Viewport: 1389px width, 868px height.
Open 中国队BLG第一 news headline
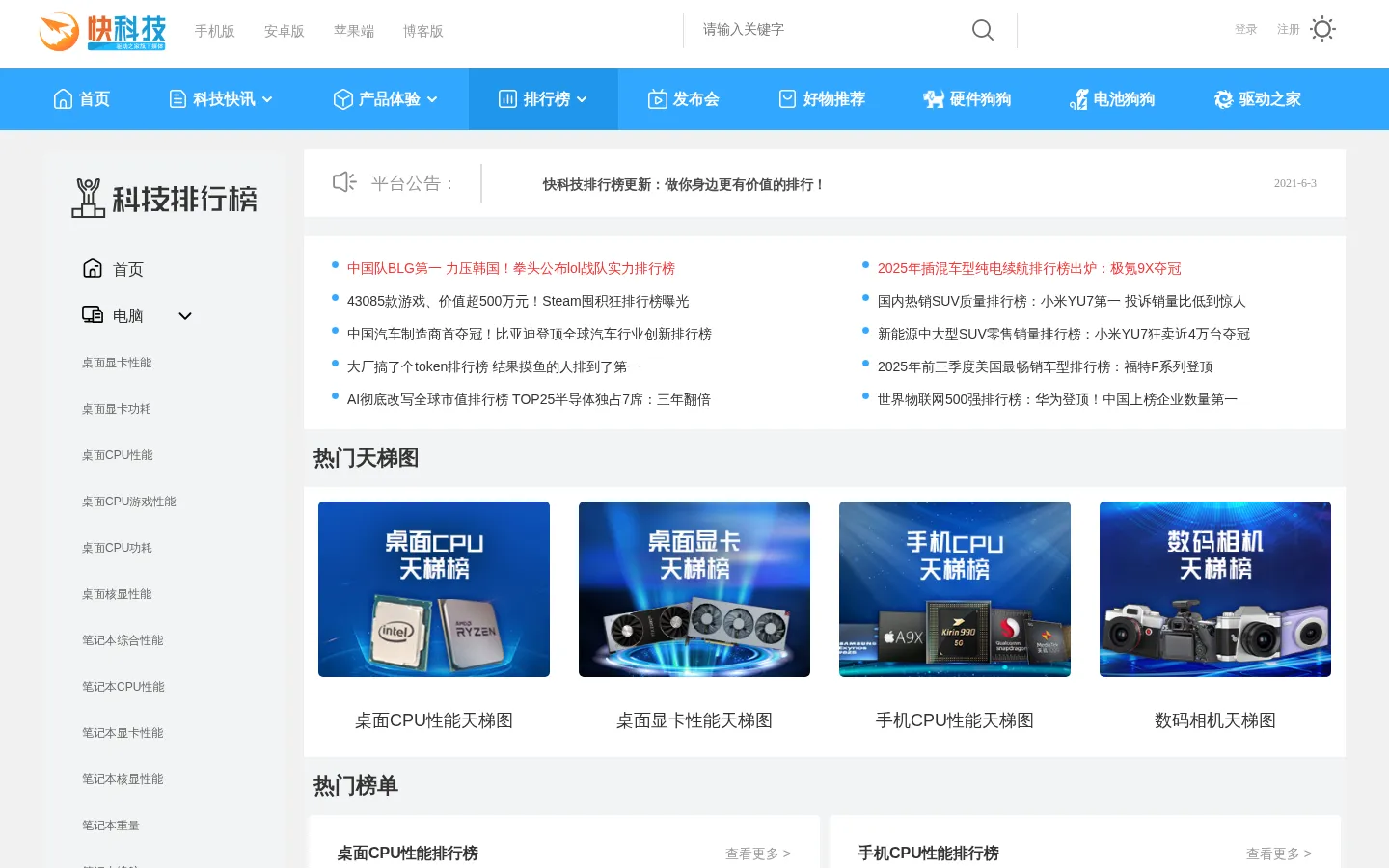coord(511,268)
